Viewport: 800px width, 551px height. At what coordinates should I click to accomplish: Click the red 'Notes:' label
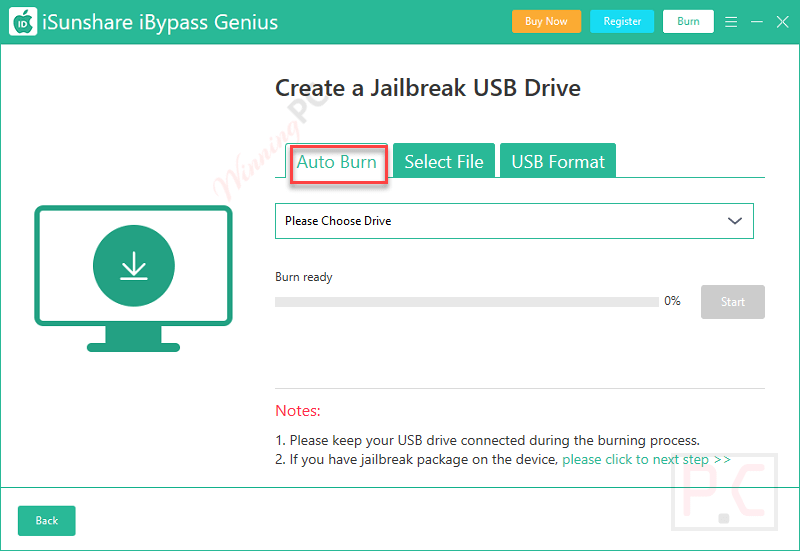(x=298, y=411)
